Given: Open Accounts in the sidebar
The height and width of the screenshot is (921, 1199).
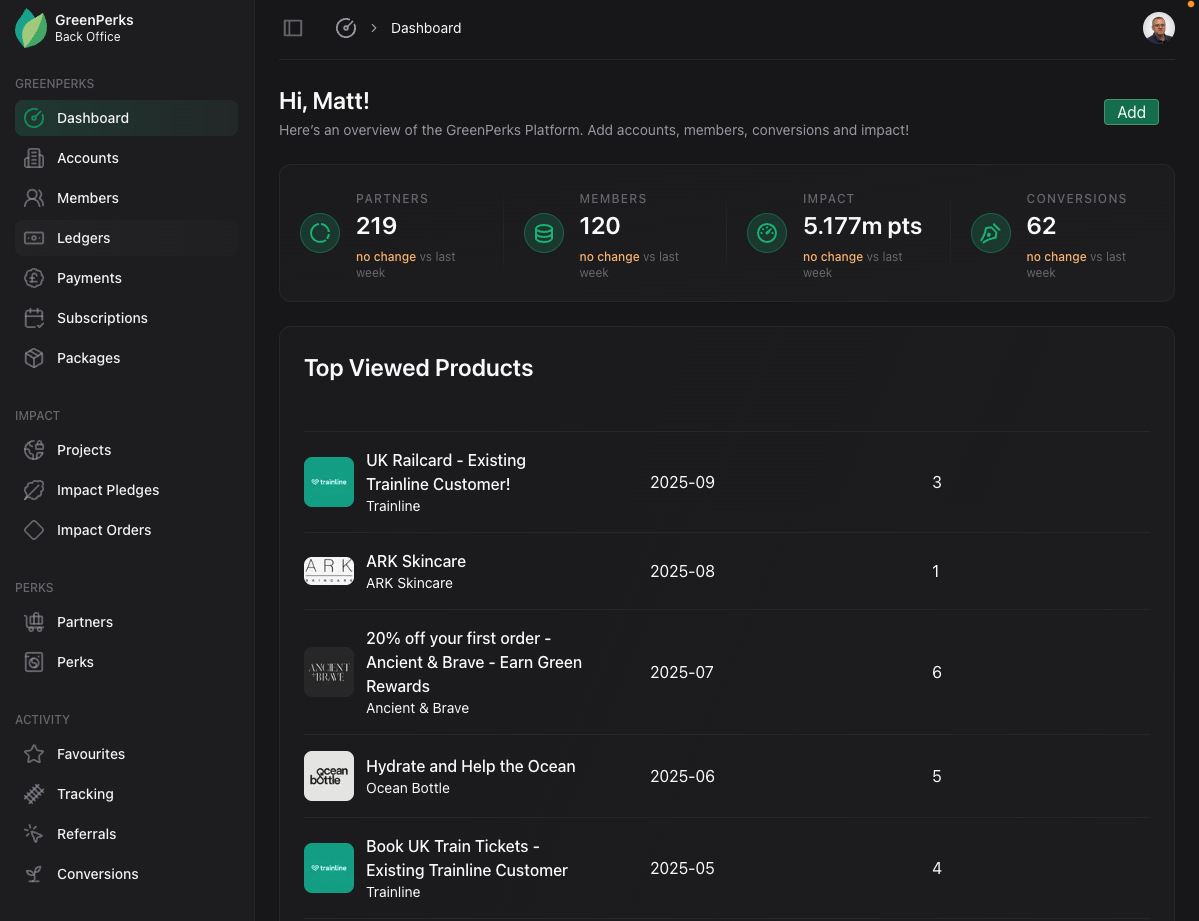Looking at the screenshot, I should point(87,158).
